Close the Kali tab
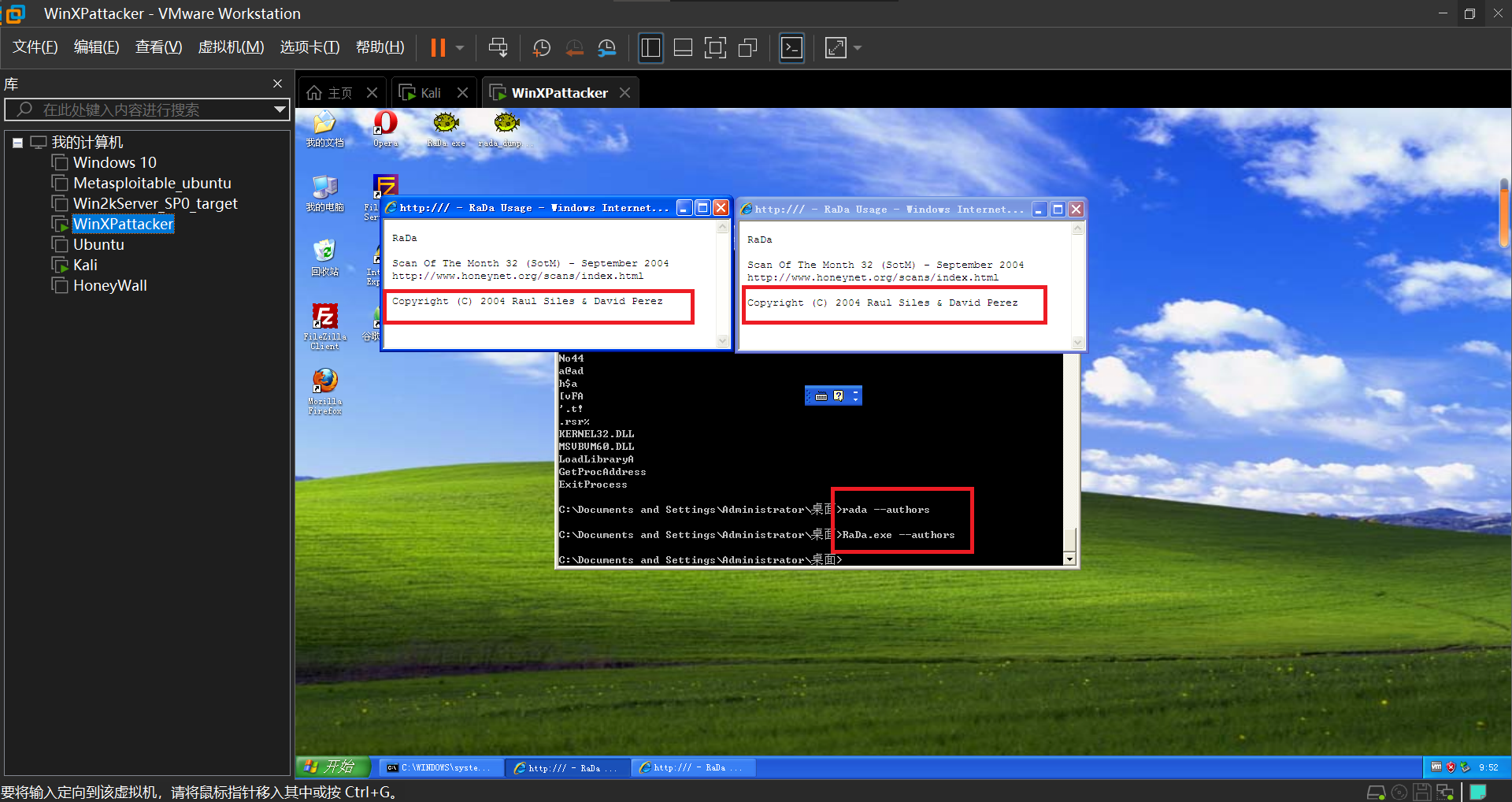Viewport: 1512px width, 802px height. point(463,93)
